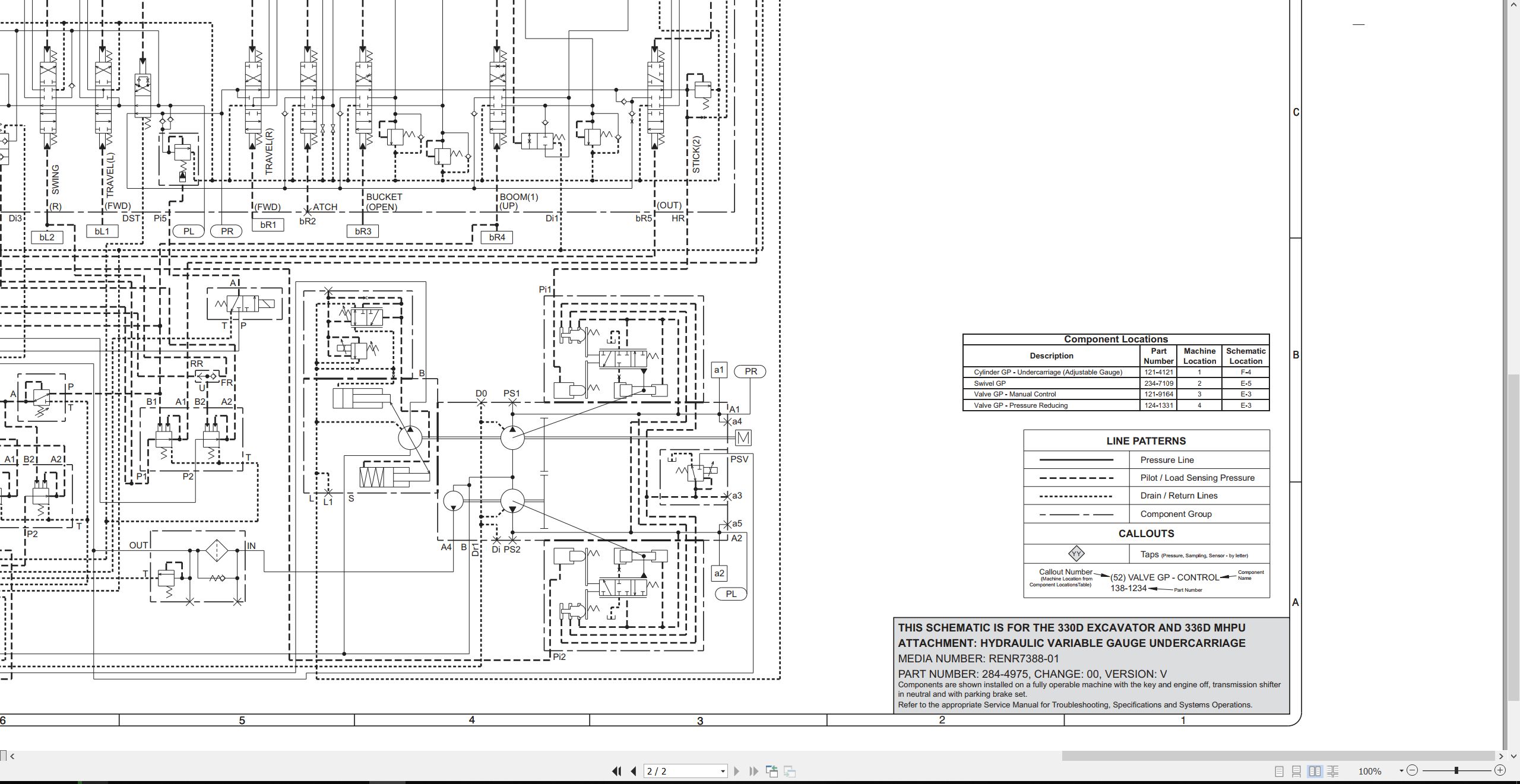
Task: Click the 'Component Locations' table title
Action: [1116, 339]
